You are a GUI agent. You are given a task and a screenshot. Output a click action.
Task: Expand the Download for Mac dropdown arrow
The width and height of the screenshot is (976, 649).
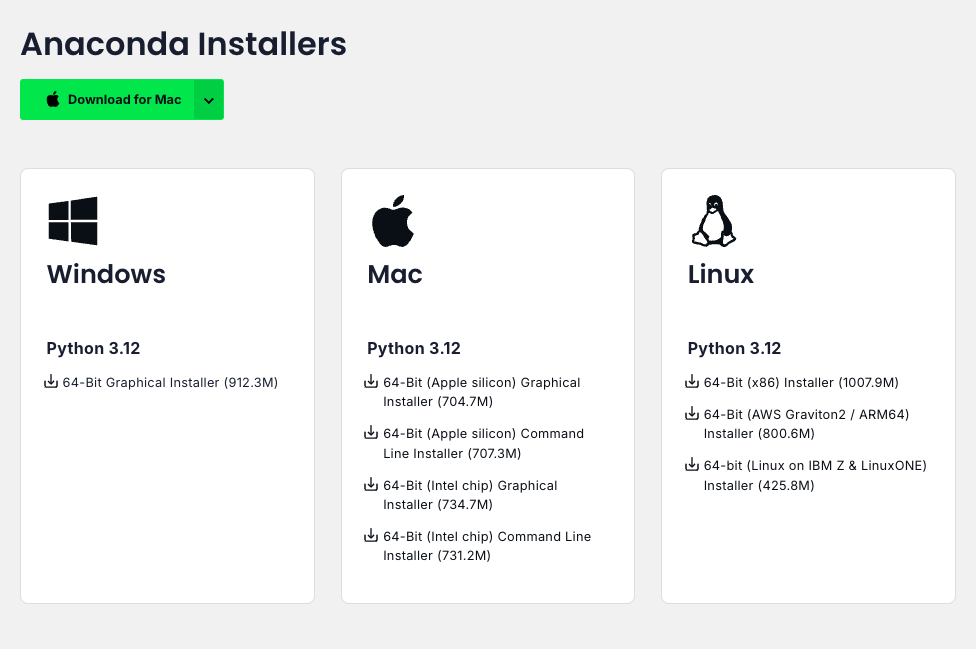(209, 99)
